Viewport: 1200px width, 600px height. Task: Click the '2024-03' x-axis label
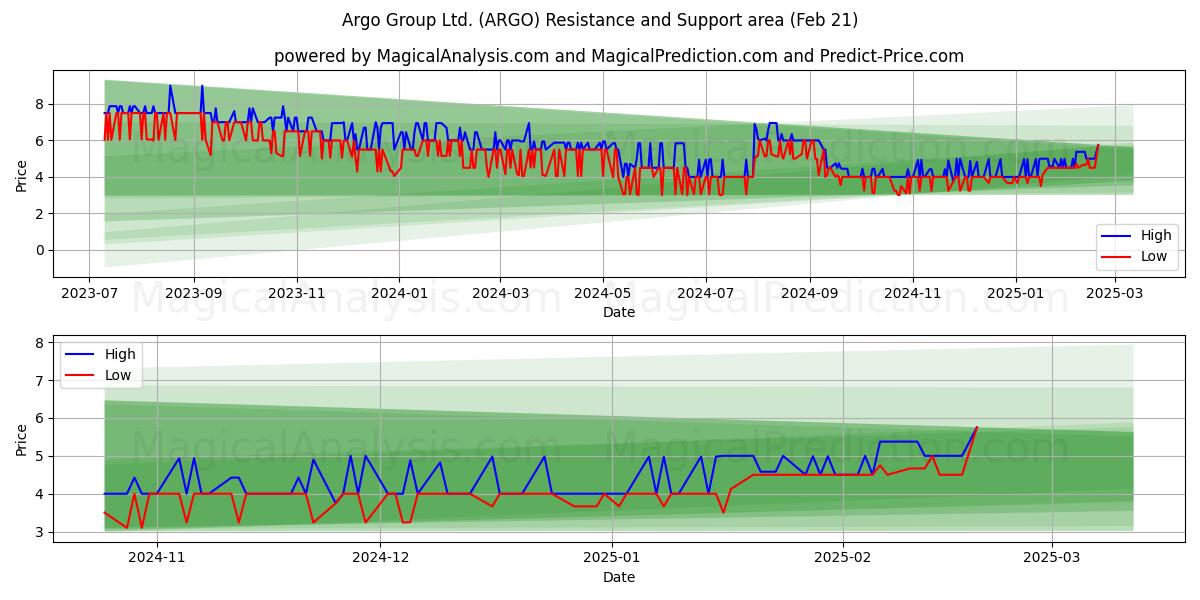click(x=499, y=294)
